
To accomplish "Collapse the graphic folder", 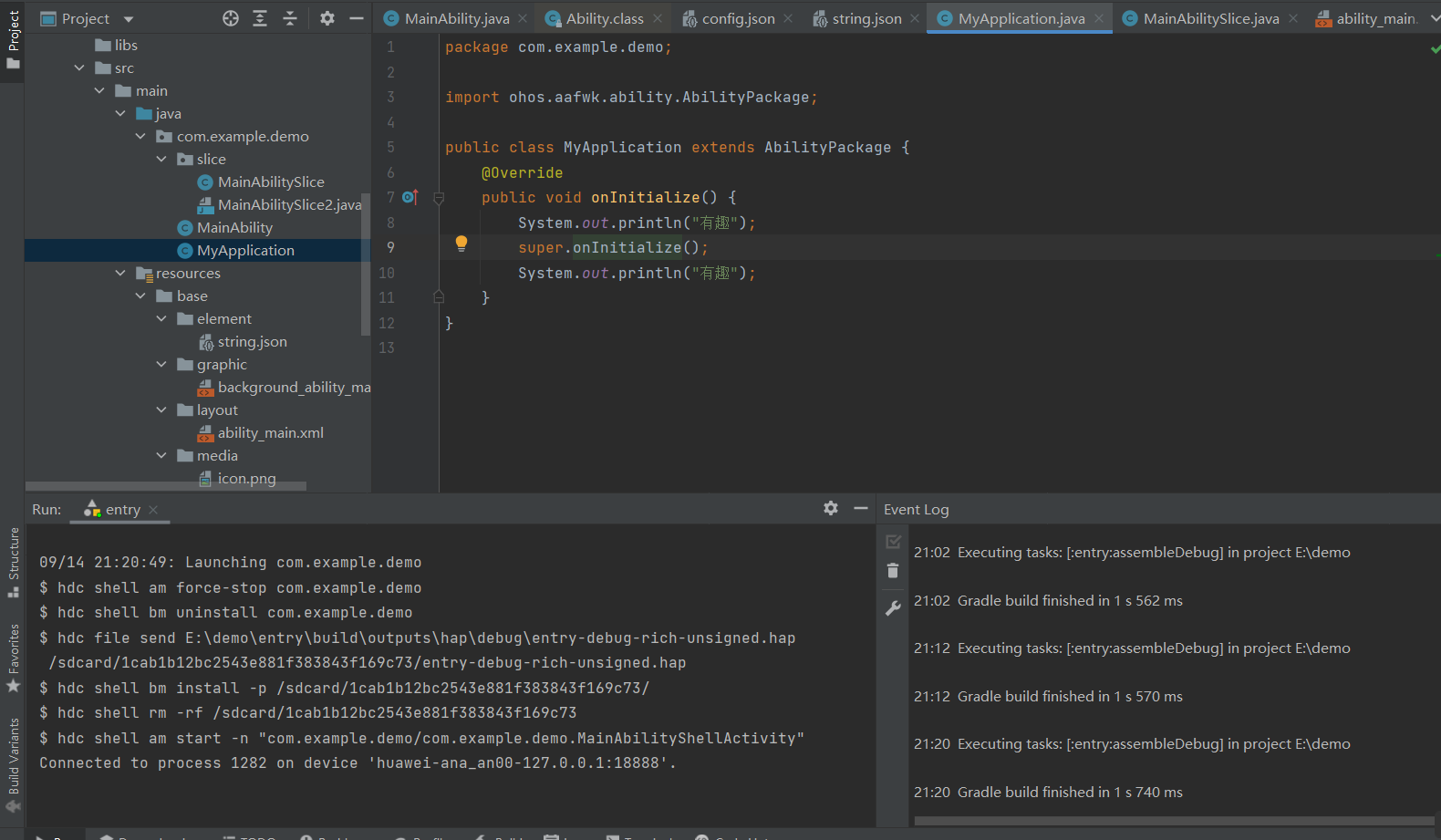I will [x=161, y=364].
